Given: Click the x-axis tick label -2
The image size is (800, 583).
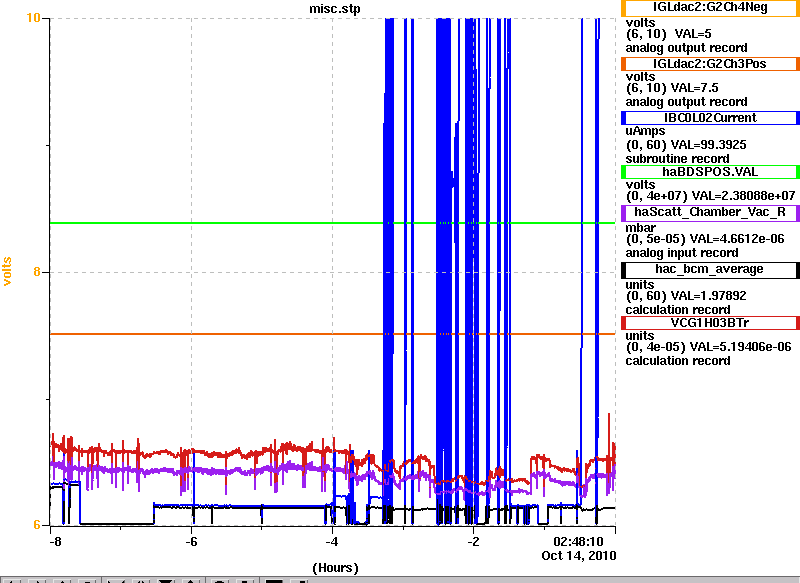Looking at the screenshot, I should [x=473, y=541].
